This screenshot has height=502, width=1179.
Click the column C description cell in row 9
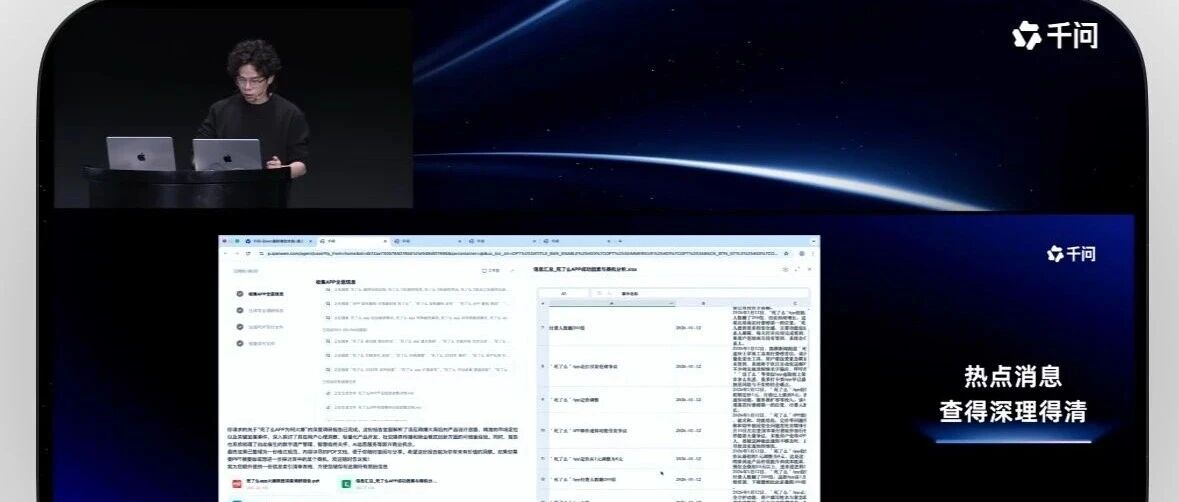click(x=771, y=400)
